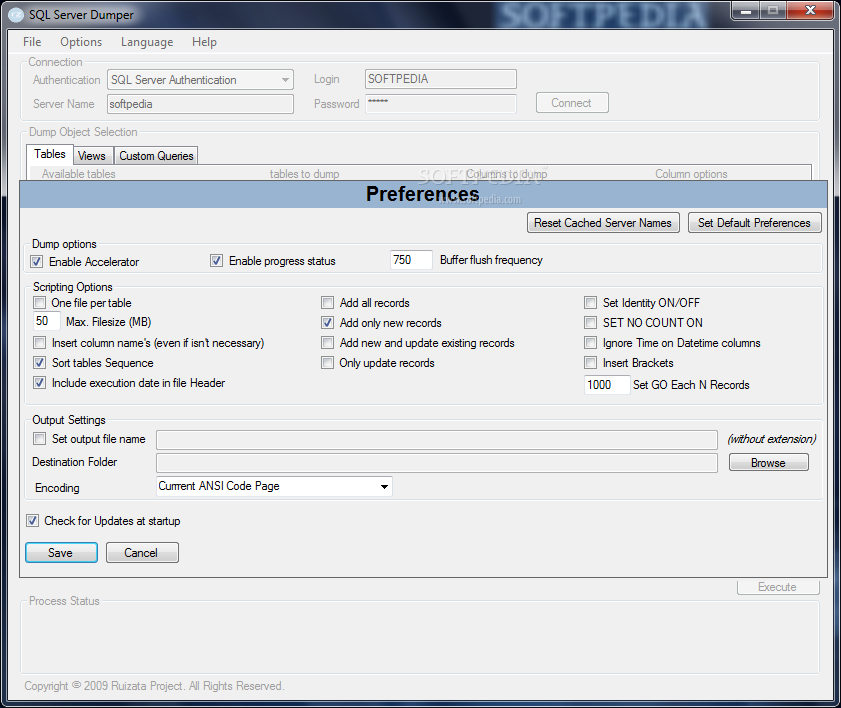This screenshot has width=841, height=708.
Task: Enable Set output file name checkbox
Action: pos(40,439)
